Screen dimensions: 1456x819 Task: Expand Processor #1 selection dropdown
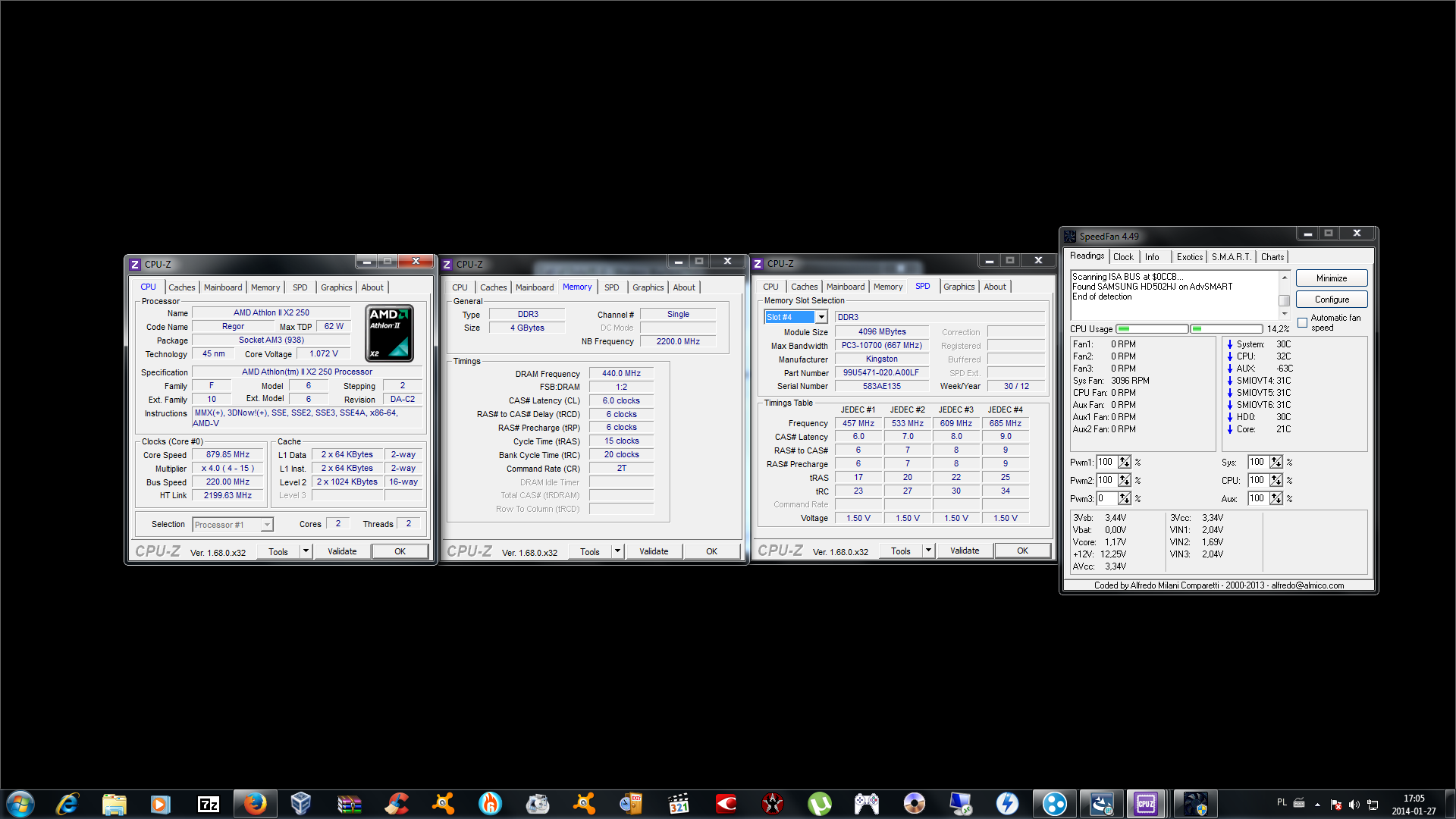(267, 525)
